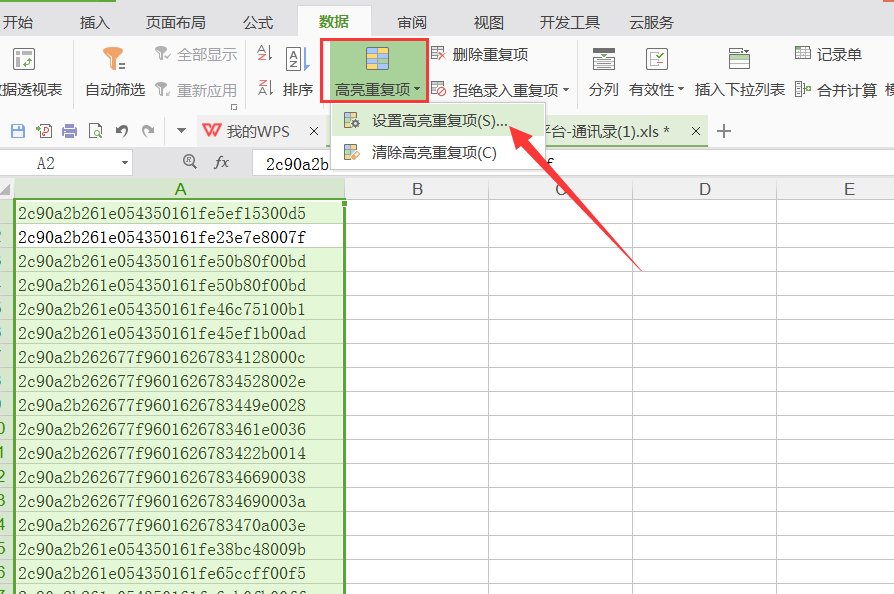Open the 分列 (Text to Columns) tool
The width and height of the screenshot is (894, 594).
pos(603,70)
